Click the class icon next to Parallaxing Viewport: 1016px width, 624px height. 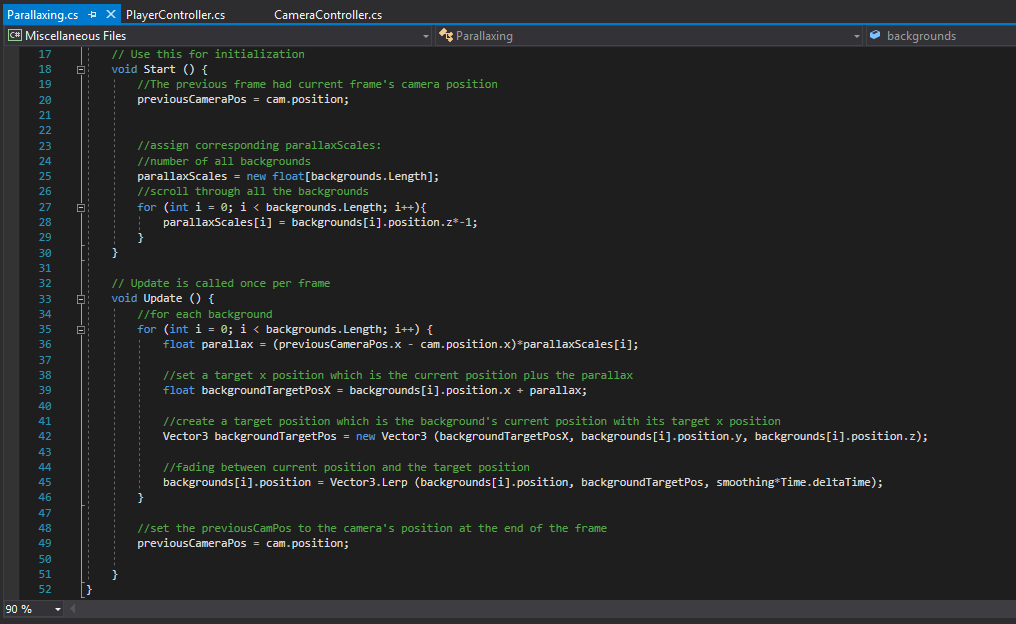pyautogui.click(x=446, y=36)
